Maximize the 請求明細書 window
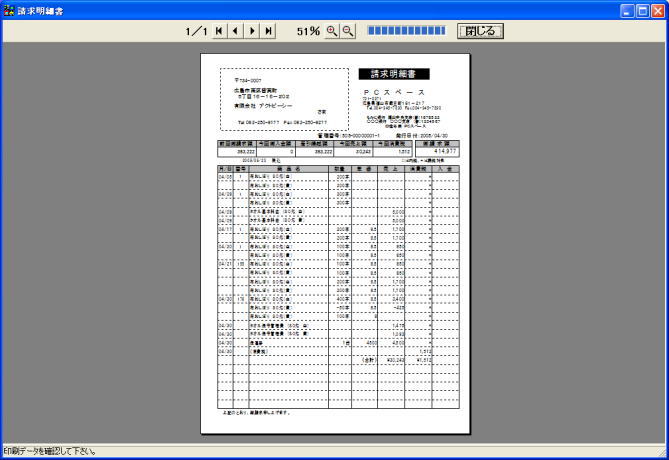The height and width of the screenshot is (460, 669). pos(643,11)
